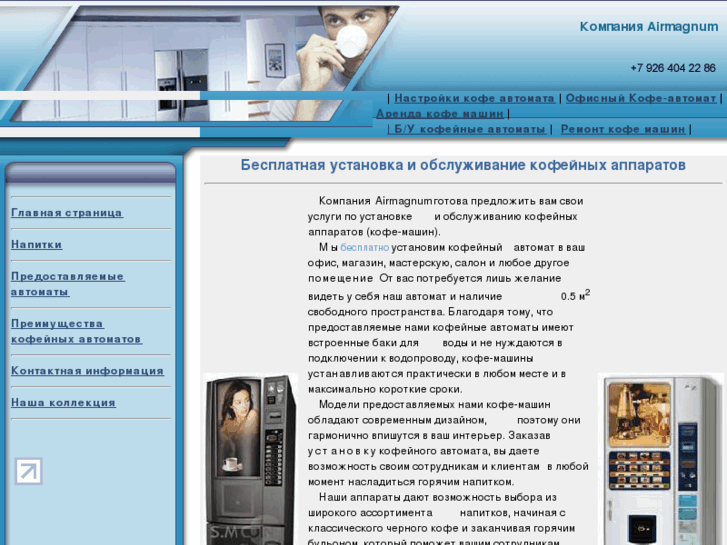The image size is (727, 545).
Task: Open Предоставляемые автоматы in the sidebar
Action: click(x=68, y=284)
